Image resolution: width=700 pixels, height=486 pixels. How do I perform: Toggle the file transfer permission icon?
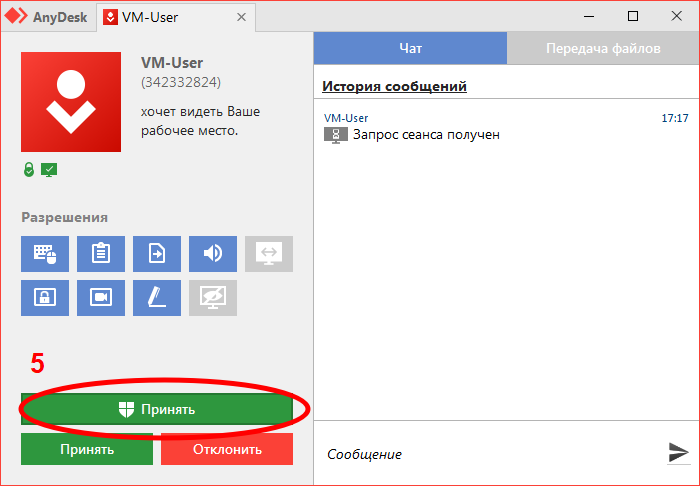point(157,254)
